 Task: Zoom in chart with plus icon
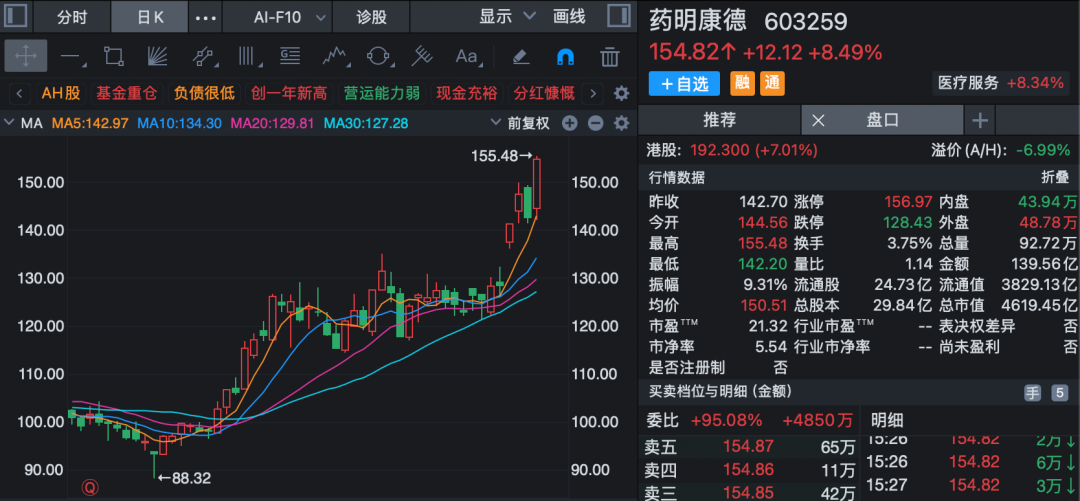tap(570, 124)
